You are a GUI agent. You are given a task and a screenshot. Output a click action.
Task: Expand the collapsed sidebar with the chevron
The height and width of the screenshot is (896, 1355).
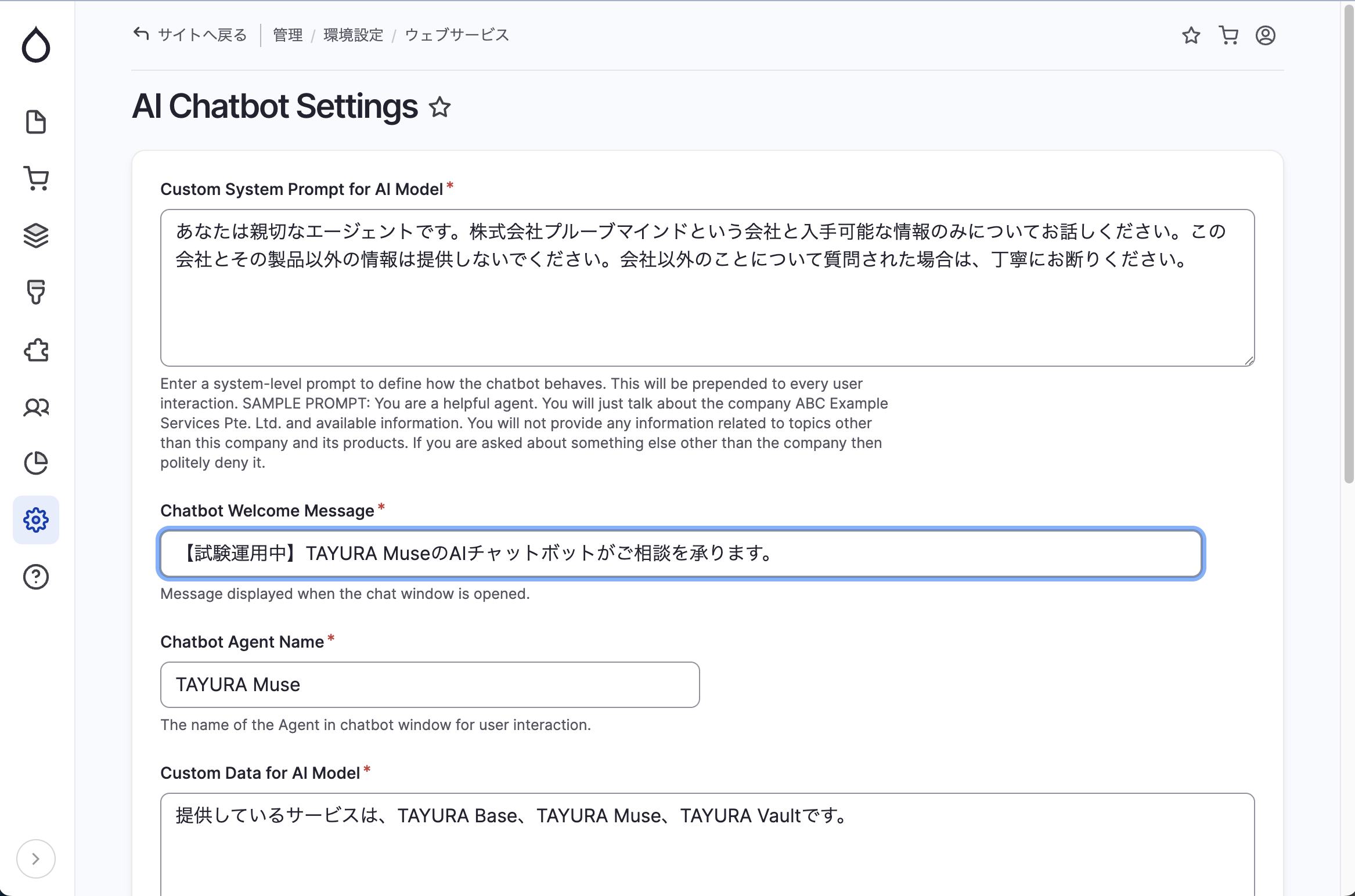[x=36, y=859]
